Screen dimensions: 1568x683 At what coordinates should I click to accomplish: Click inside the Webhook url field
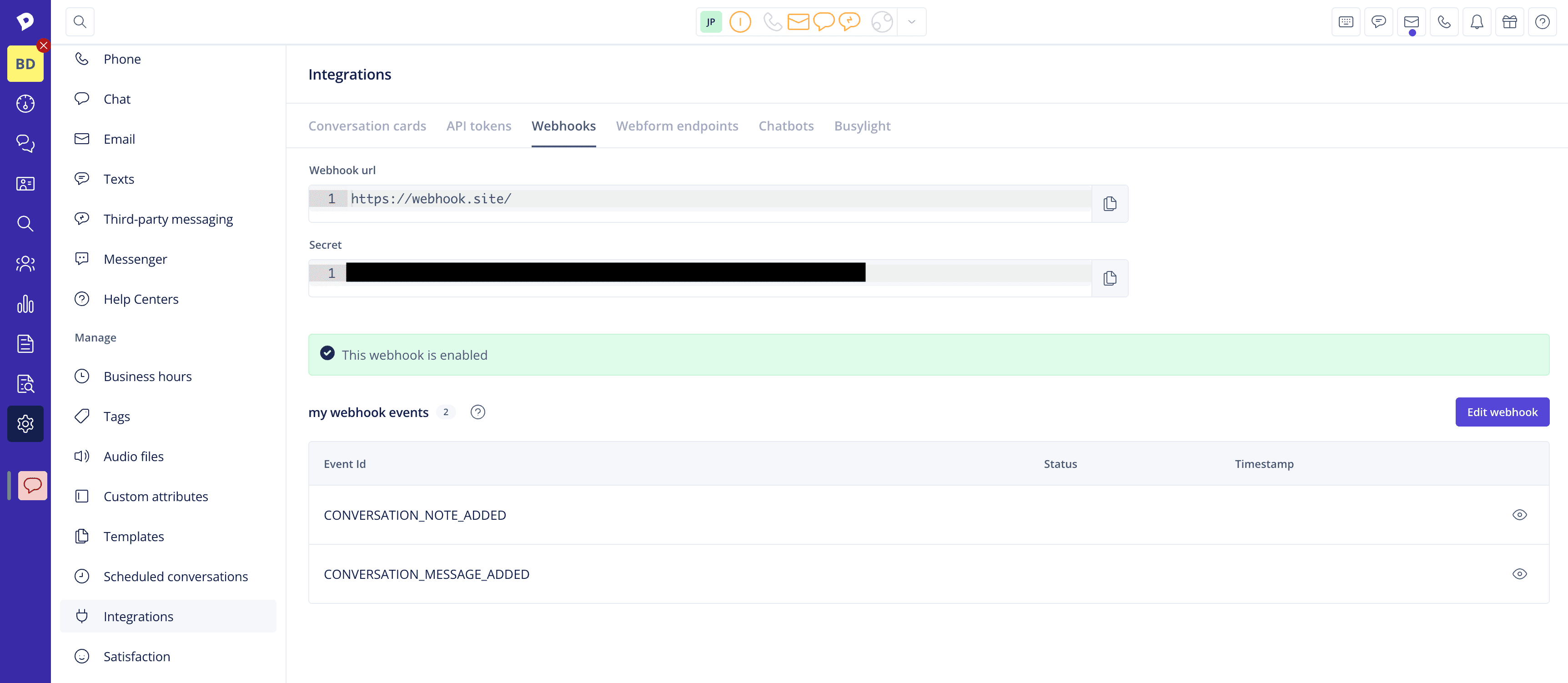pos(669,198)
